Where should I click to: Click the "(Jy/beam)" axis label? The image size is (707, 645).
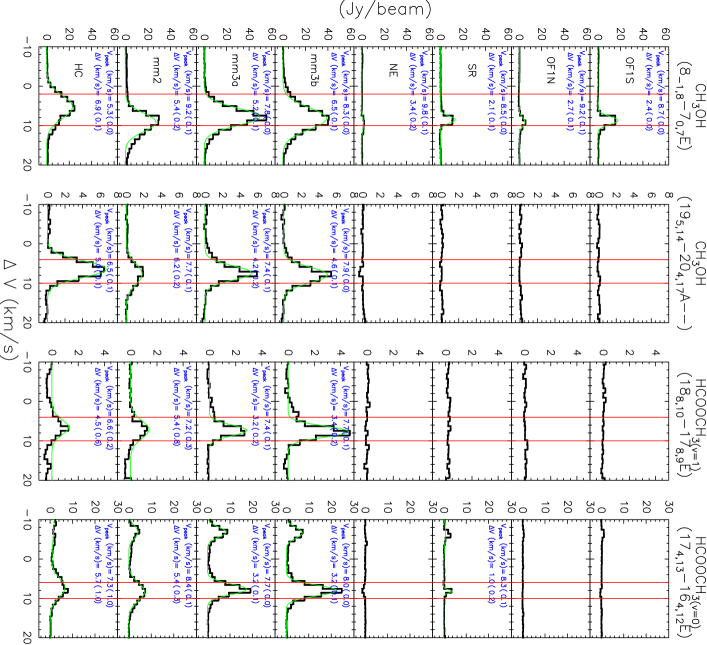tap(385, 10)
